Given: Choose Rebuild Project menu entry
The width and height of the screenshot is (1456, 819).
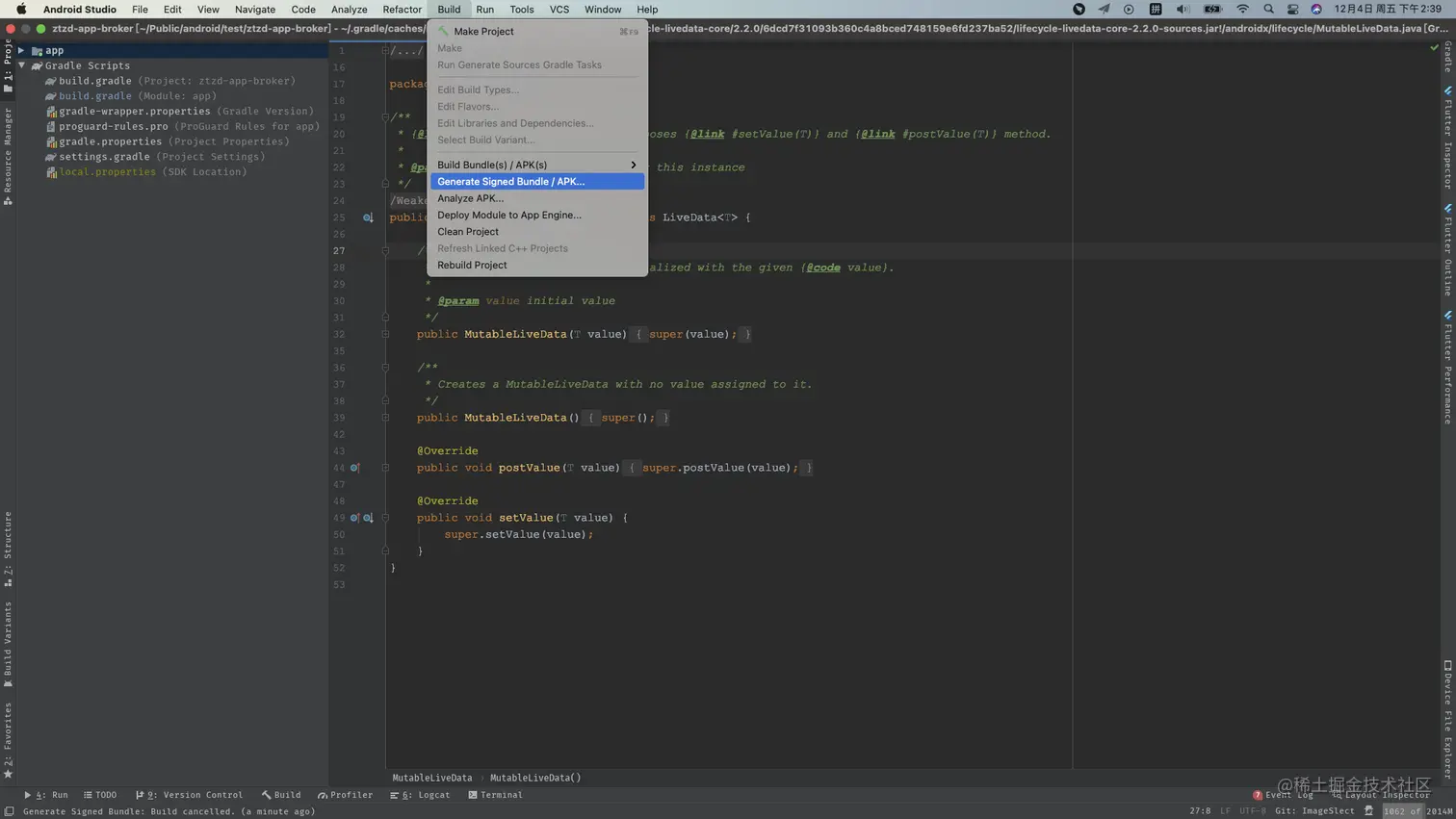Looking at the screenshot, I should point(537,265).
